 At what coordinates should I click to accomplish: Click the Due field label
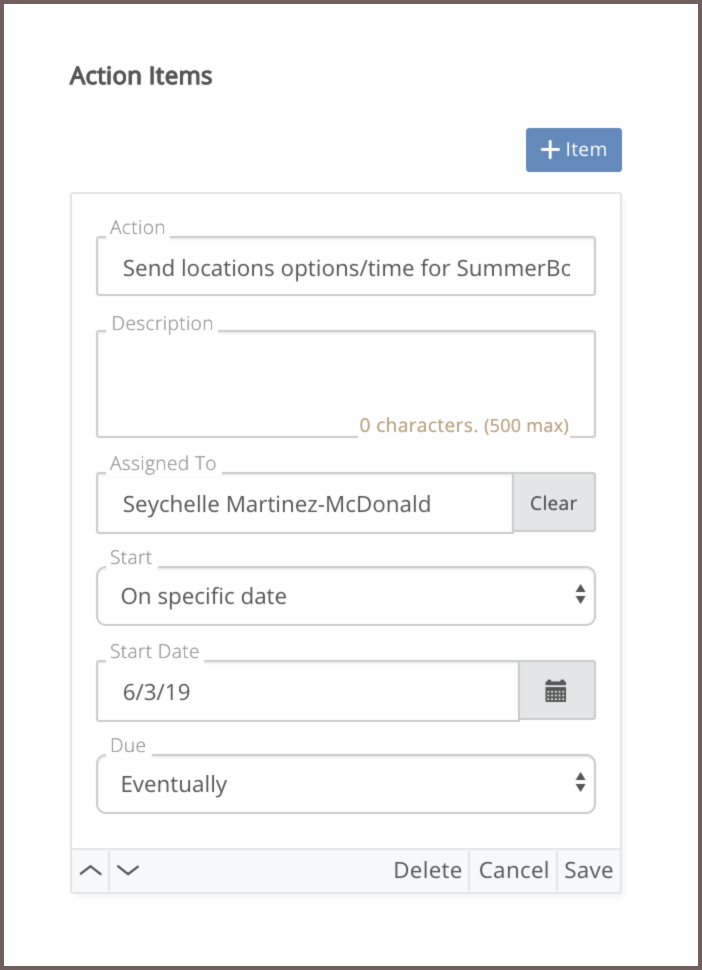(128, 745)
